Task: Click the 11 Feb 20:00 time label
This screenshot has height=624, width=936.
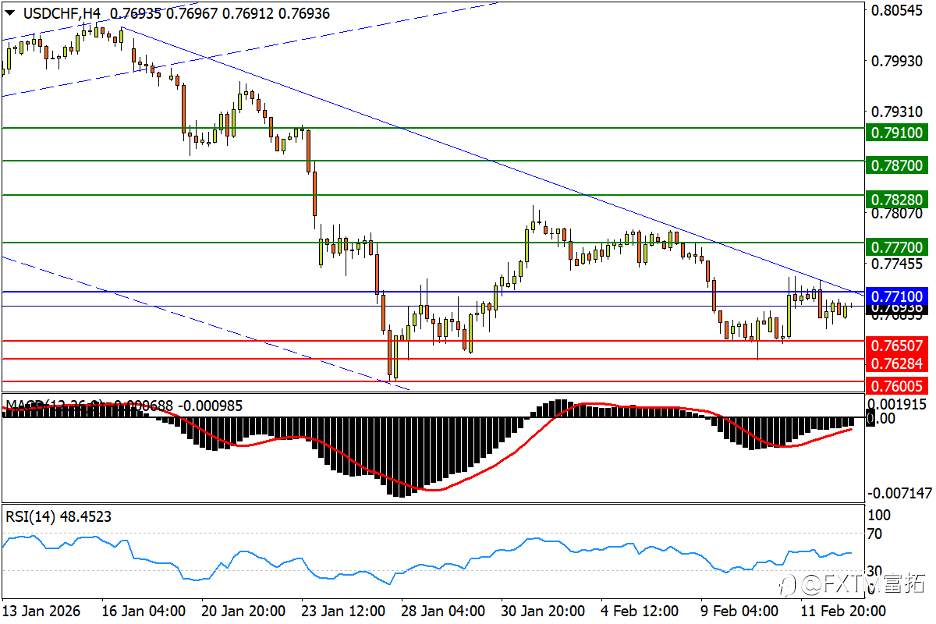Action: (x=843, y=611)
